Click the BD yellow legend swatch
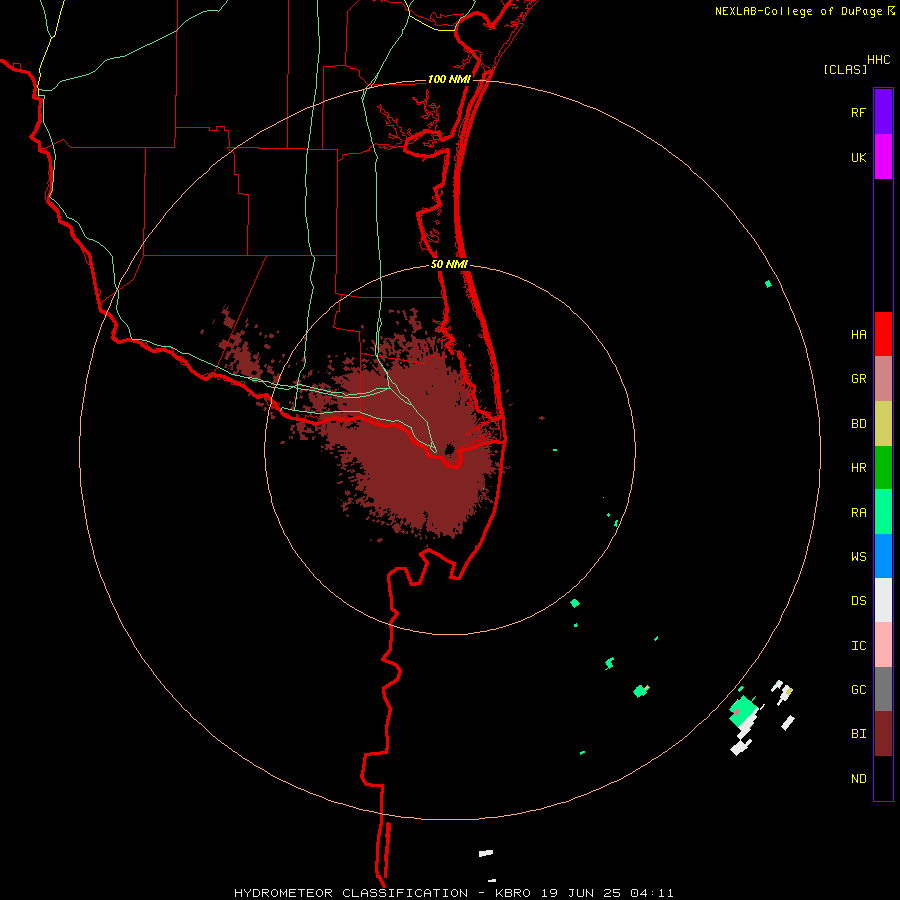Viewport: 900px width, 900px height. tap(883, 423)
